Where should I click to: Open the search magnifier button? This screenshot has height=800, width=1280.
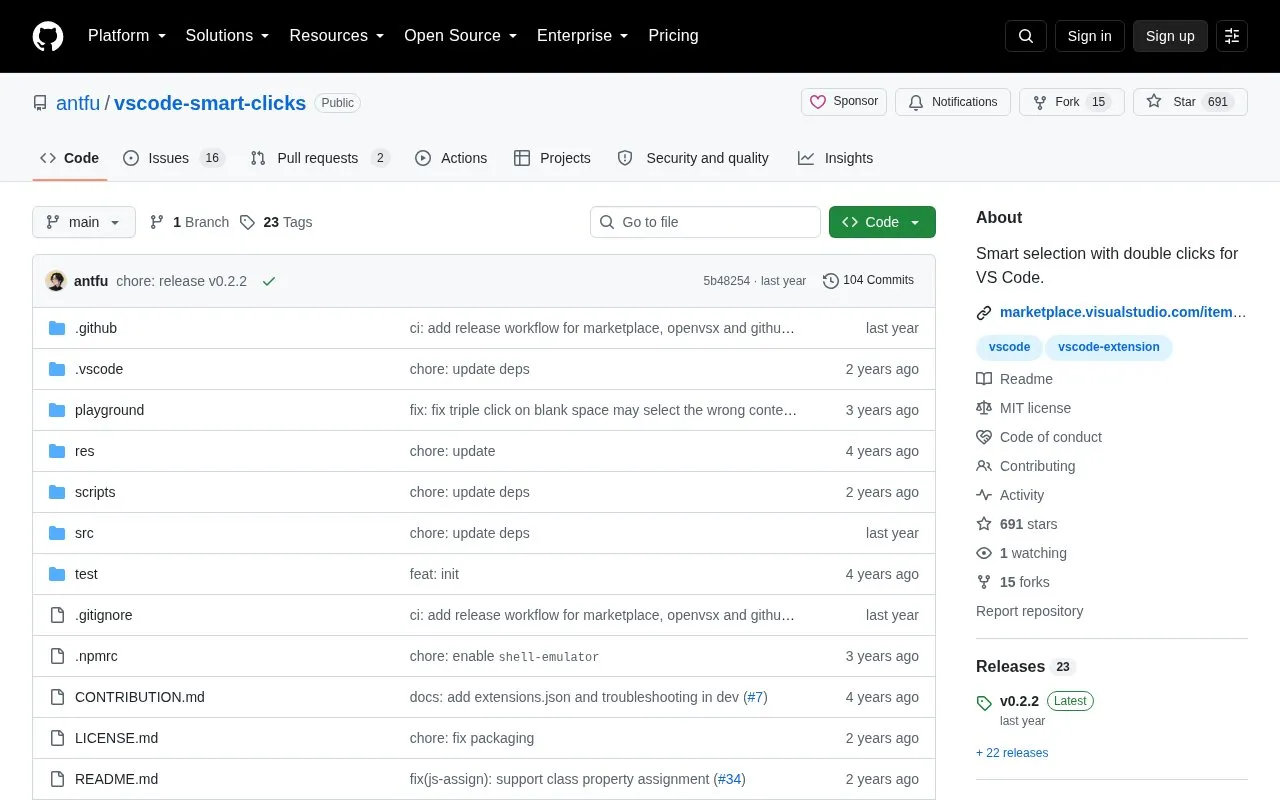(1026, 36)
